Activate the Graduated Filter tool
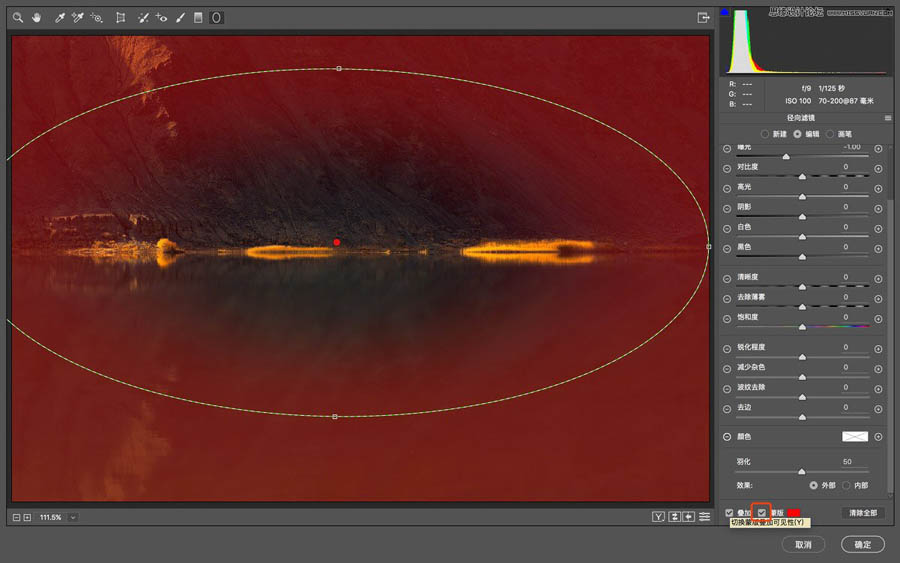Viewport: 900px width, 563px height. pos(198,18)
